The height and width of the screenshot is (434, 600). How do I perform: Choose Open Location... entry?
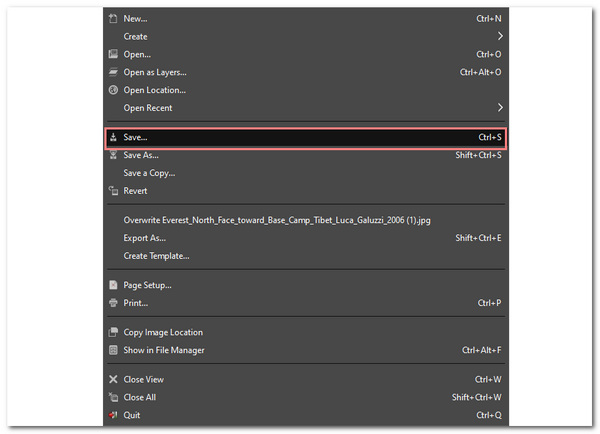click(306, 90)
